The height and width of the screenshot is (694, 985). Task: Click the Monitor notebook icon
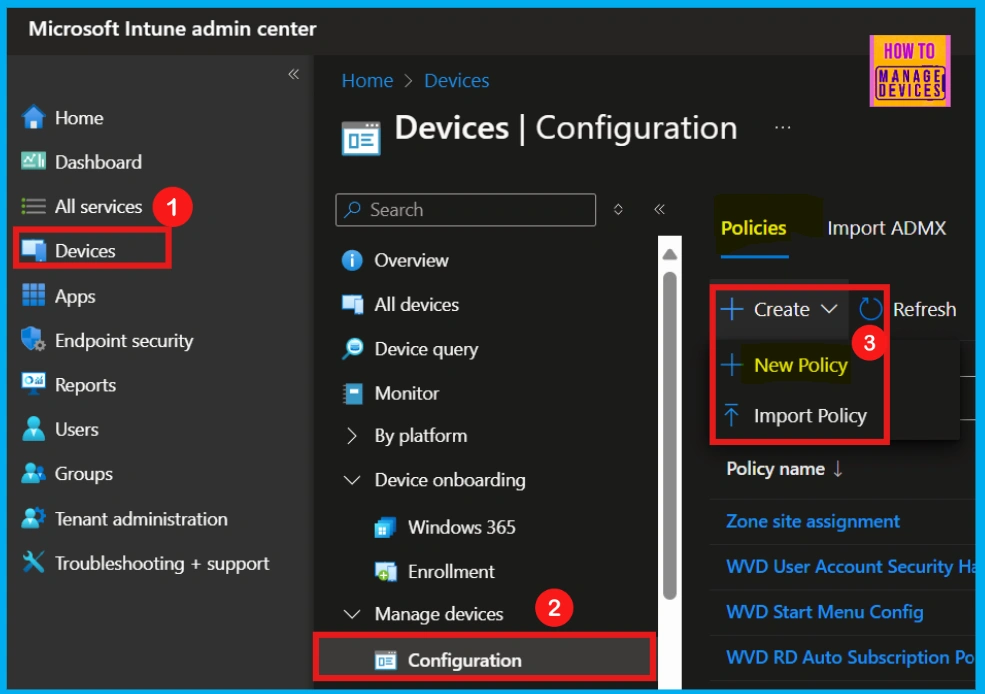352,393
